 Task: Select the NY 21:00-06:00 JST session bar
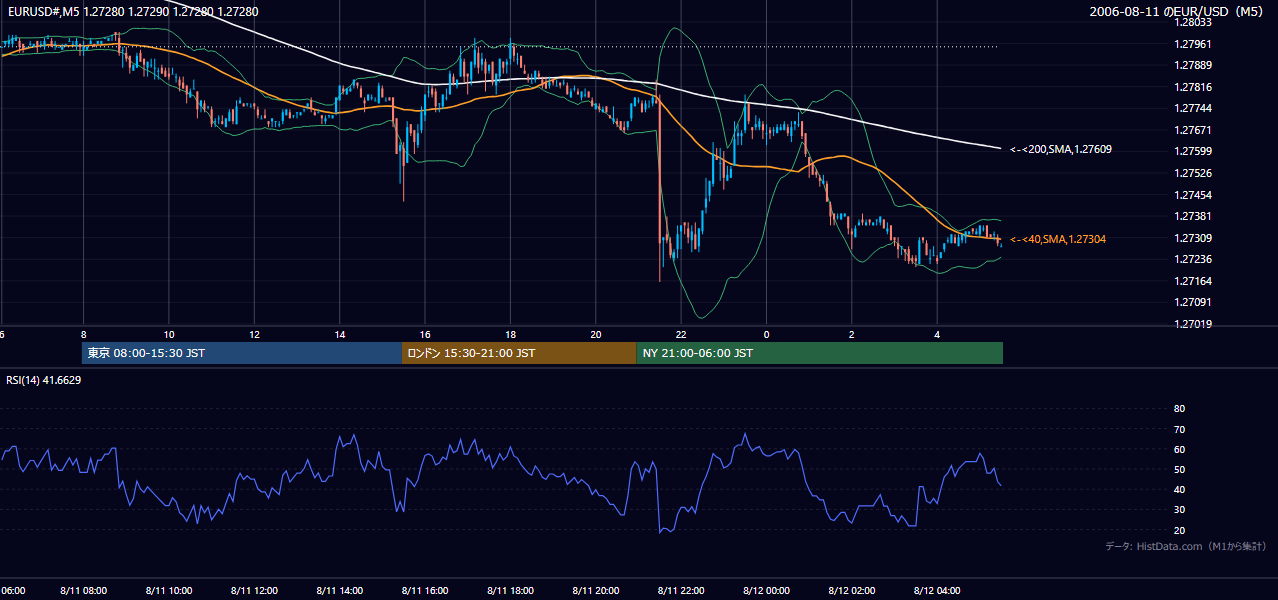[x=819, y=353]
